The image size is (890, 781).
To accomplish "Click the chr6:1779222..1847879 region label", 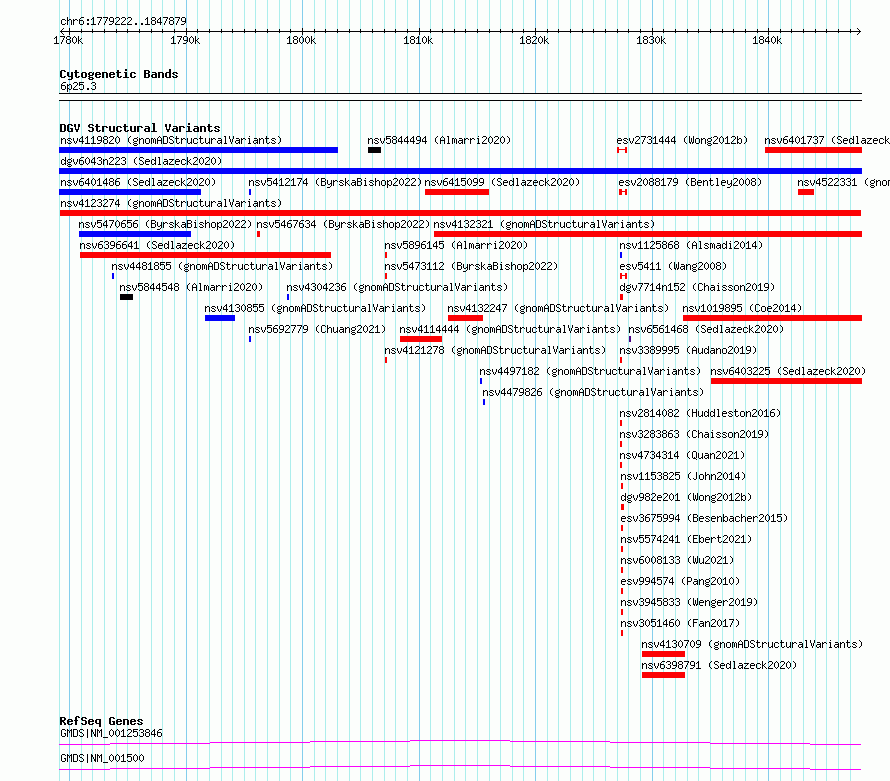I will (123, 21).
